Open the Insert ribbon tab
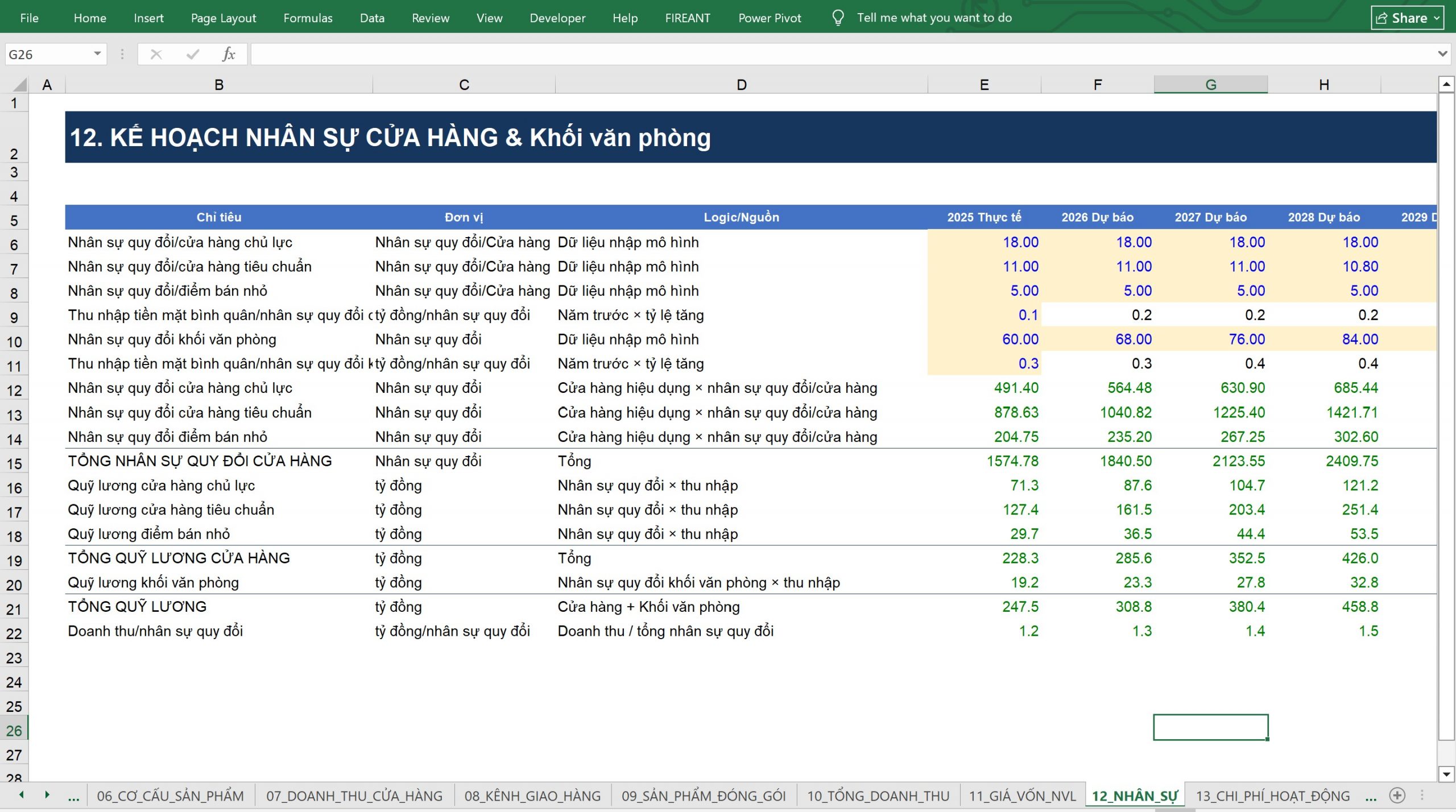This screenshot has width=1456, height=812. tap(148, 18)
